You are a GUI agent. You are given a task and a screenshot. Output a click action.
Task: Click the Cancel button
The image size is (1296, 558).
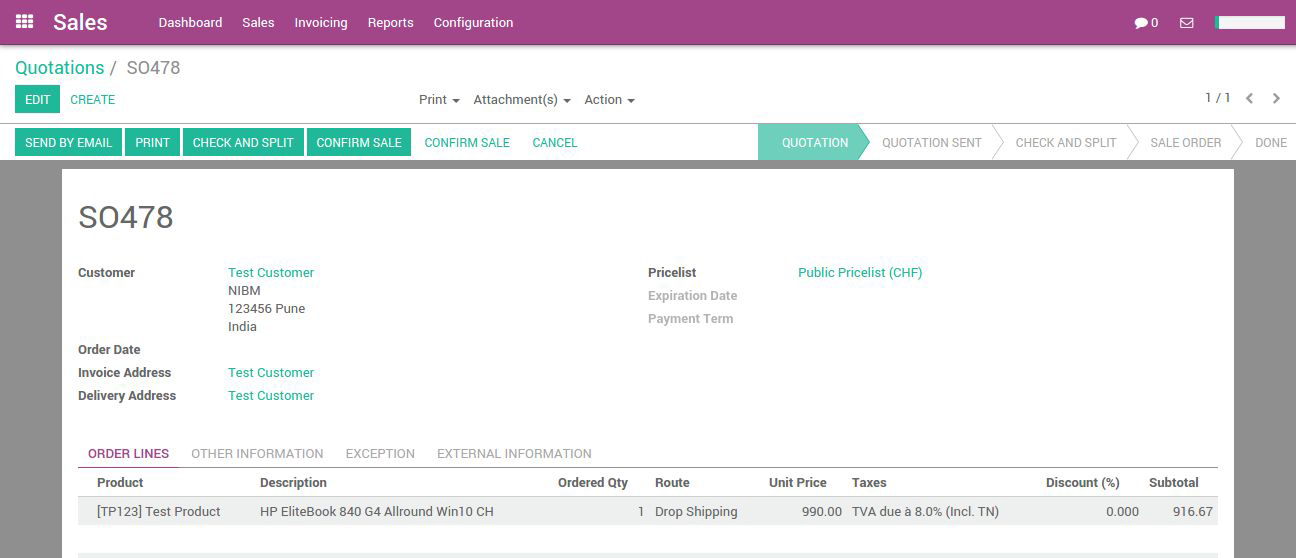tap(555, 142)
